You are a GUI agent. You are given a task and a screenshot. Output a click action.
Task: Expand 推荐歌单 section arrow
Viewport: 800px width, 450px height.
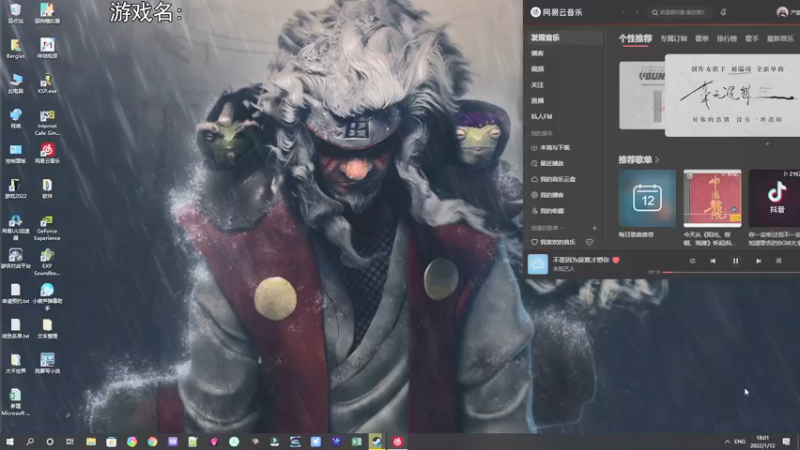(x=657, y=160)
